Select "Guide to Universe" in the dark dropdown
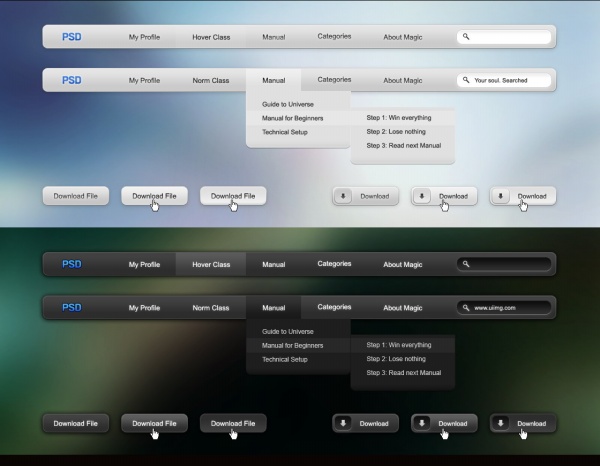 287,331
